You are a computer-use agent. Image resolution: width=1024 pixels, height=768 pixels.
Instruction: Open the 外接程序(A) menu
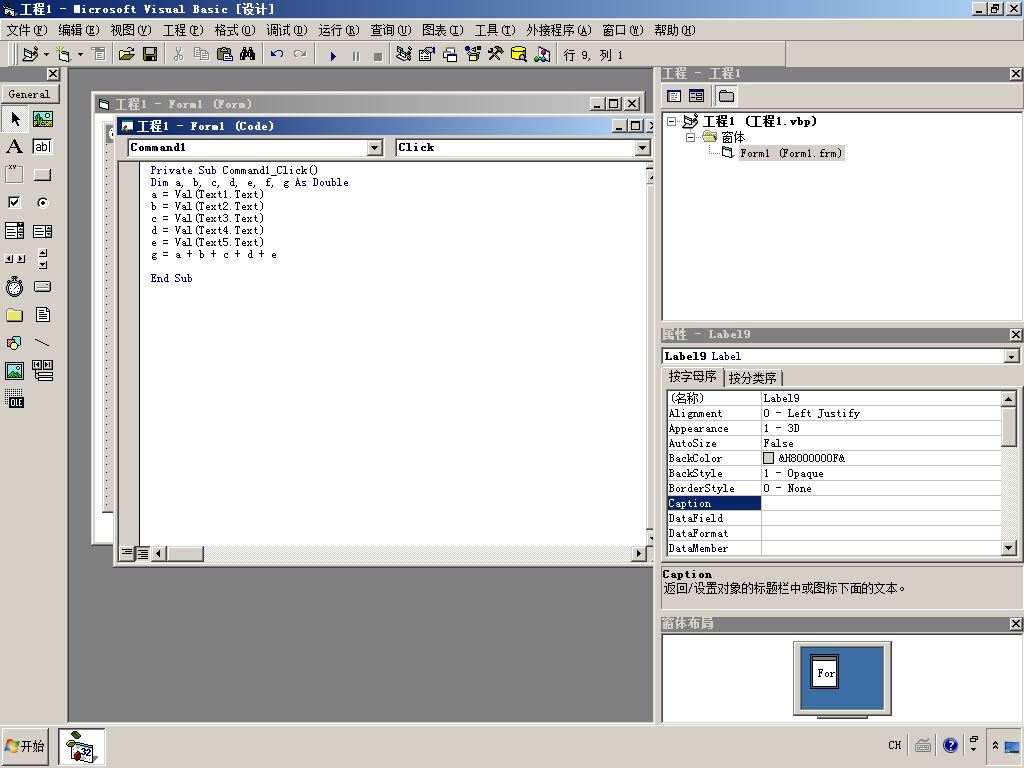click(x=559, y=30)
